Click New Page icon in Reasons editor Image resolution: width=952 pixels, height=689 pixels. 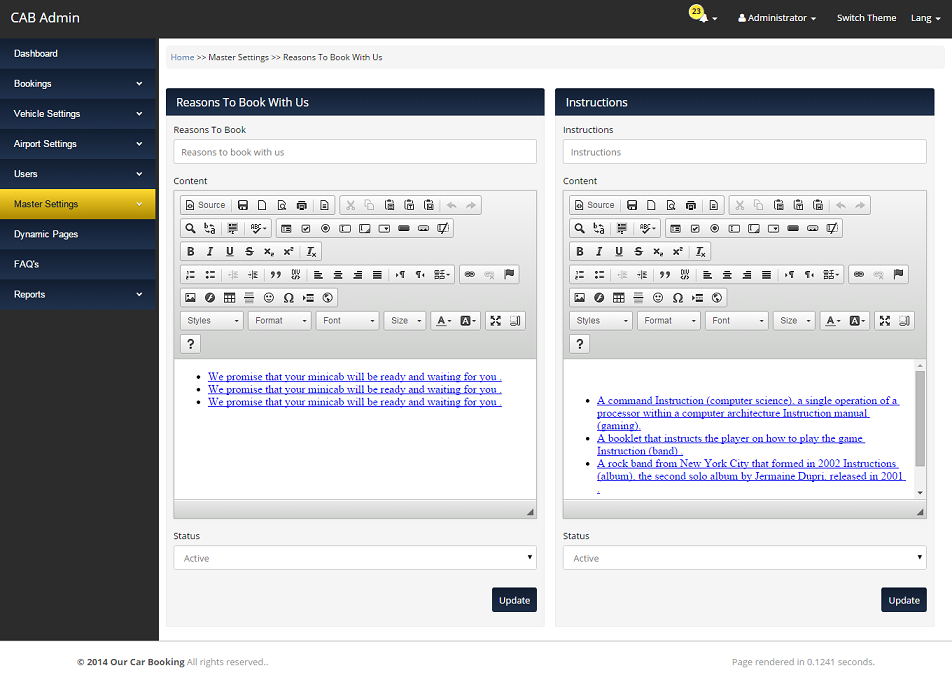[x=262, y=205]
